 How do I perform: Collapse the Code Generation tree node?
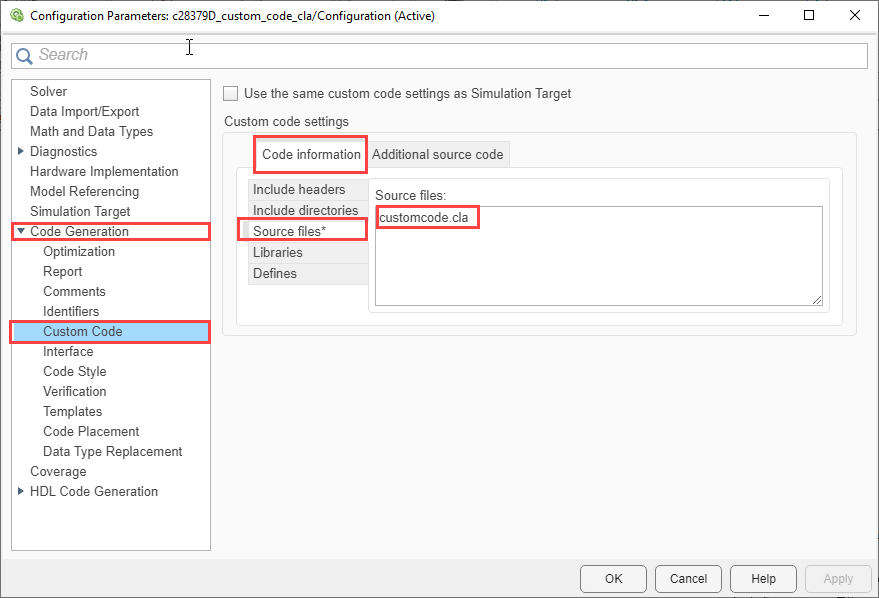click(x=21, y=231)
